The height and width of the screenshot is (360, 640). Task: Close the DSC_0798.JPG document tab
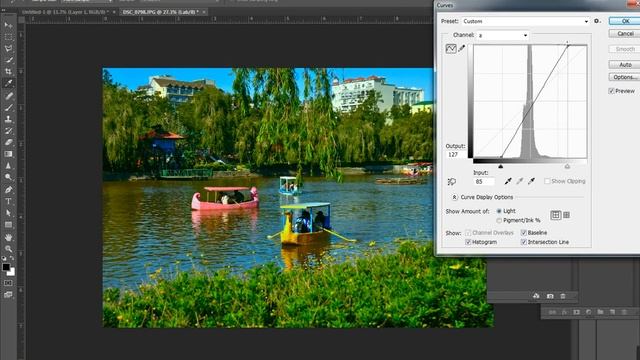(x=204, y=12)
